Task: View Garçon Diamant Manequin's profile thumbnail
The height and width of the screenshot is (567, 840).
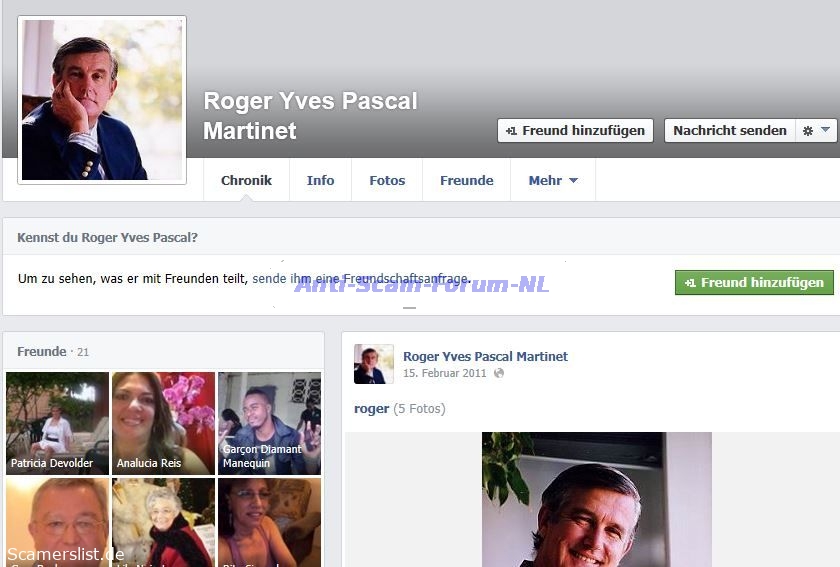Action: coord(269,423)
